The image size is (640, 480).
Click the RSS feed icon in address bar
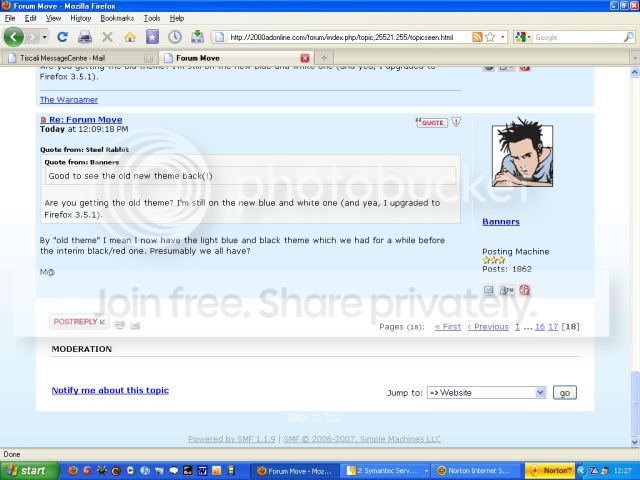coord(478,37)
